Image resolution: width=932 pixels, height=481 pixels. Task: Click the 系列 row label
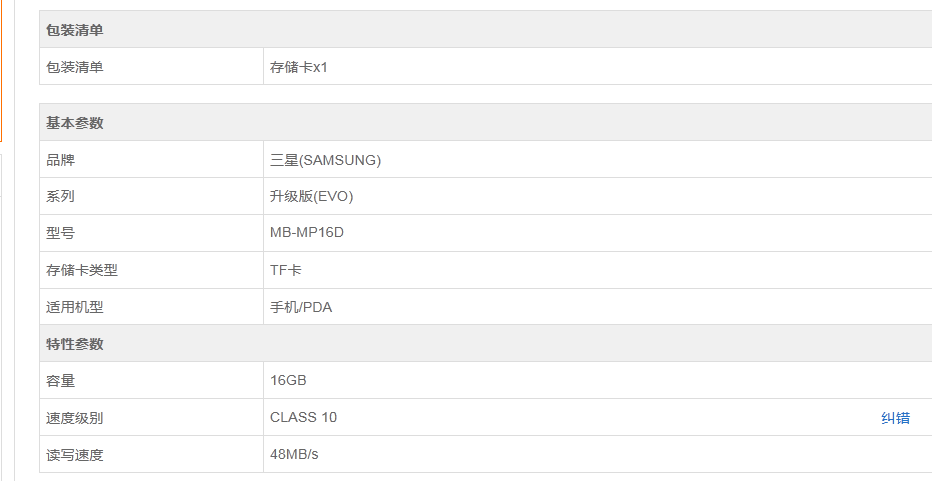61,197
